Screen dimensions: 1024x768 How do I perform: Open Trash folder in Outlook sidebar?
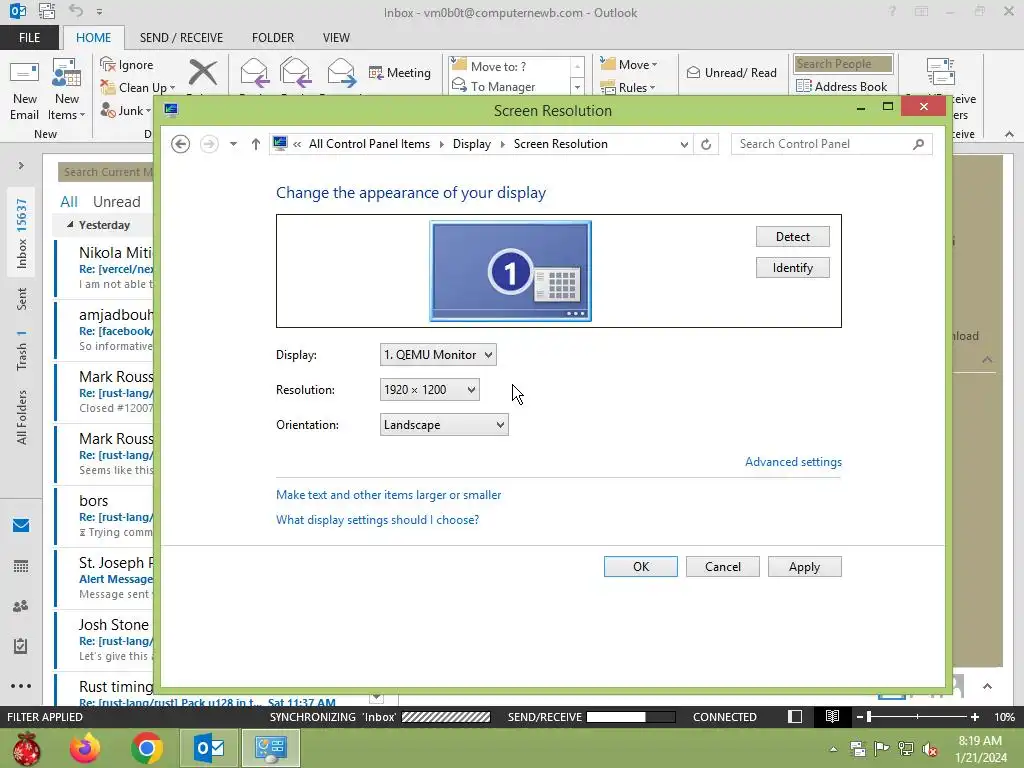coord(22,350)
